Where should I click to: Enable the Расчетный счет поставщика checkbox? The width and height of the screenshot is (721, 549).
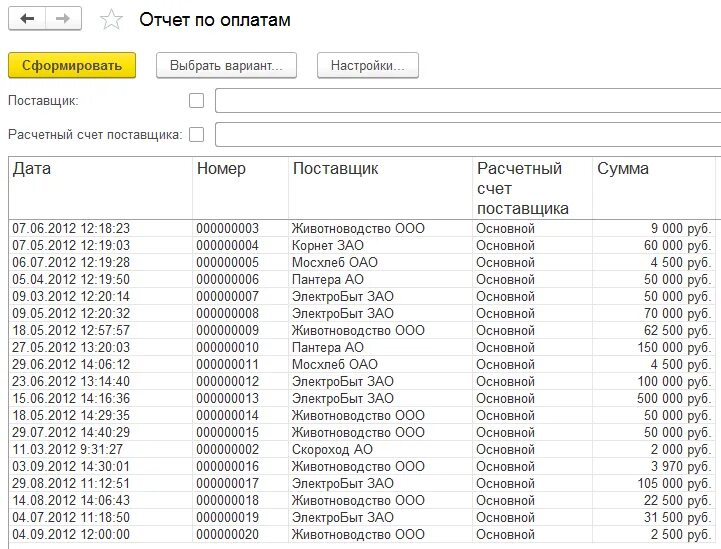[196, 134]
